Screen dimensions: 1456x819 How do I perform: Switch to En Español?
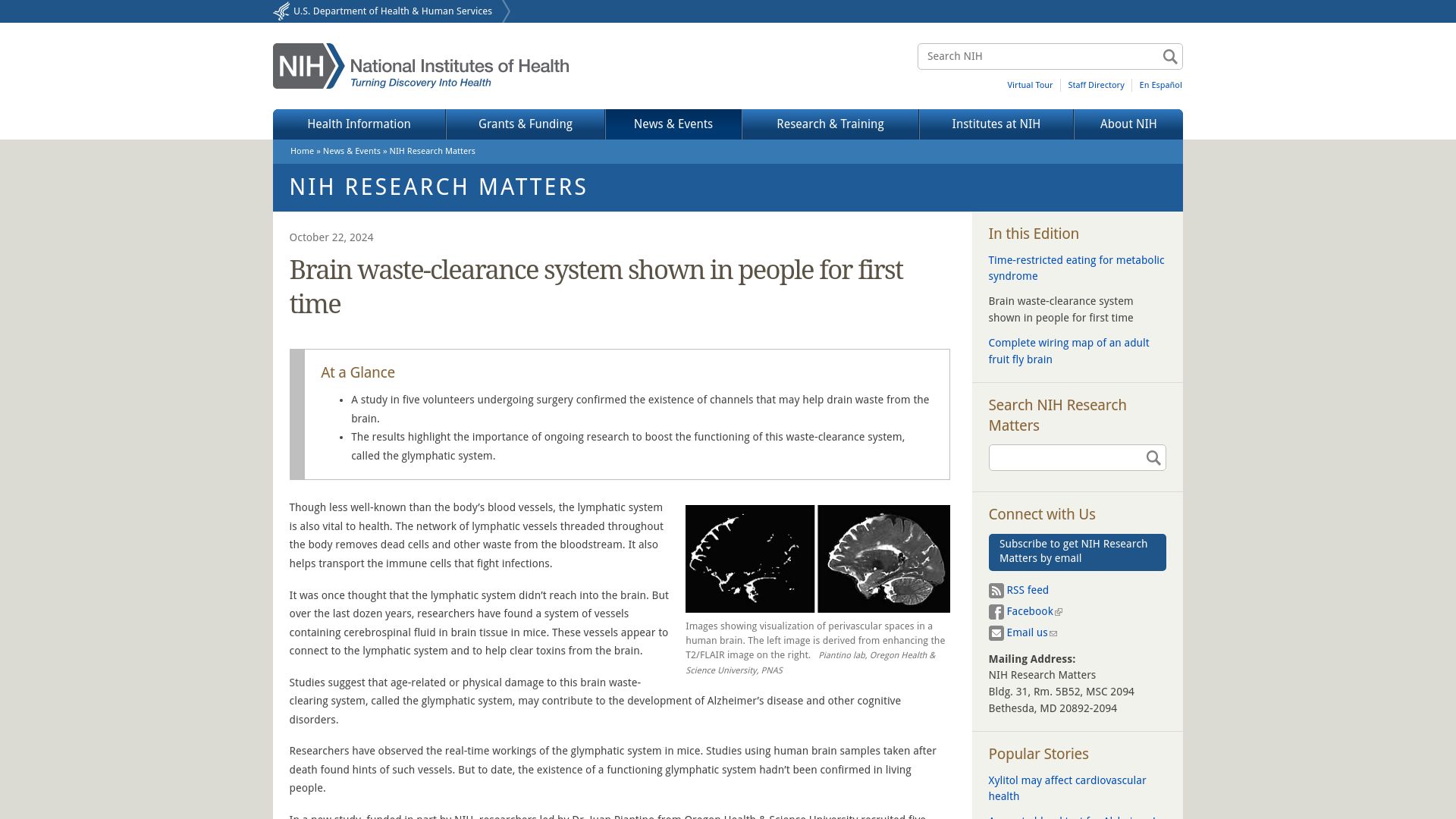point(1160,85)
